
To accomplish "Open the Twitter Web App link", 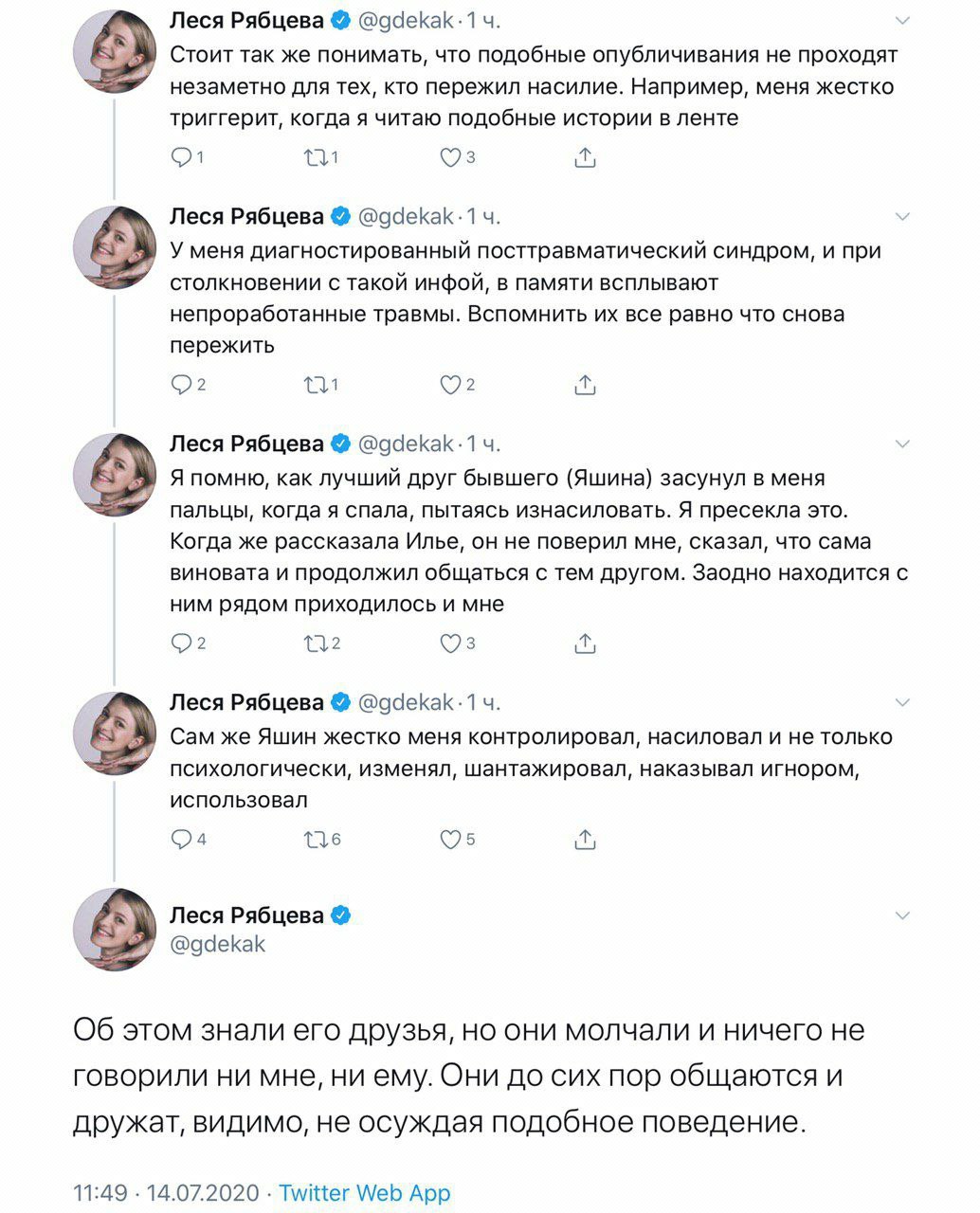I will (365, 1192).
